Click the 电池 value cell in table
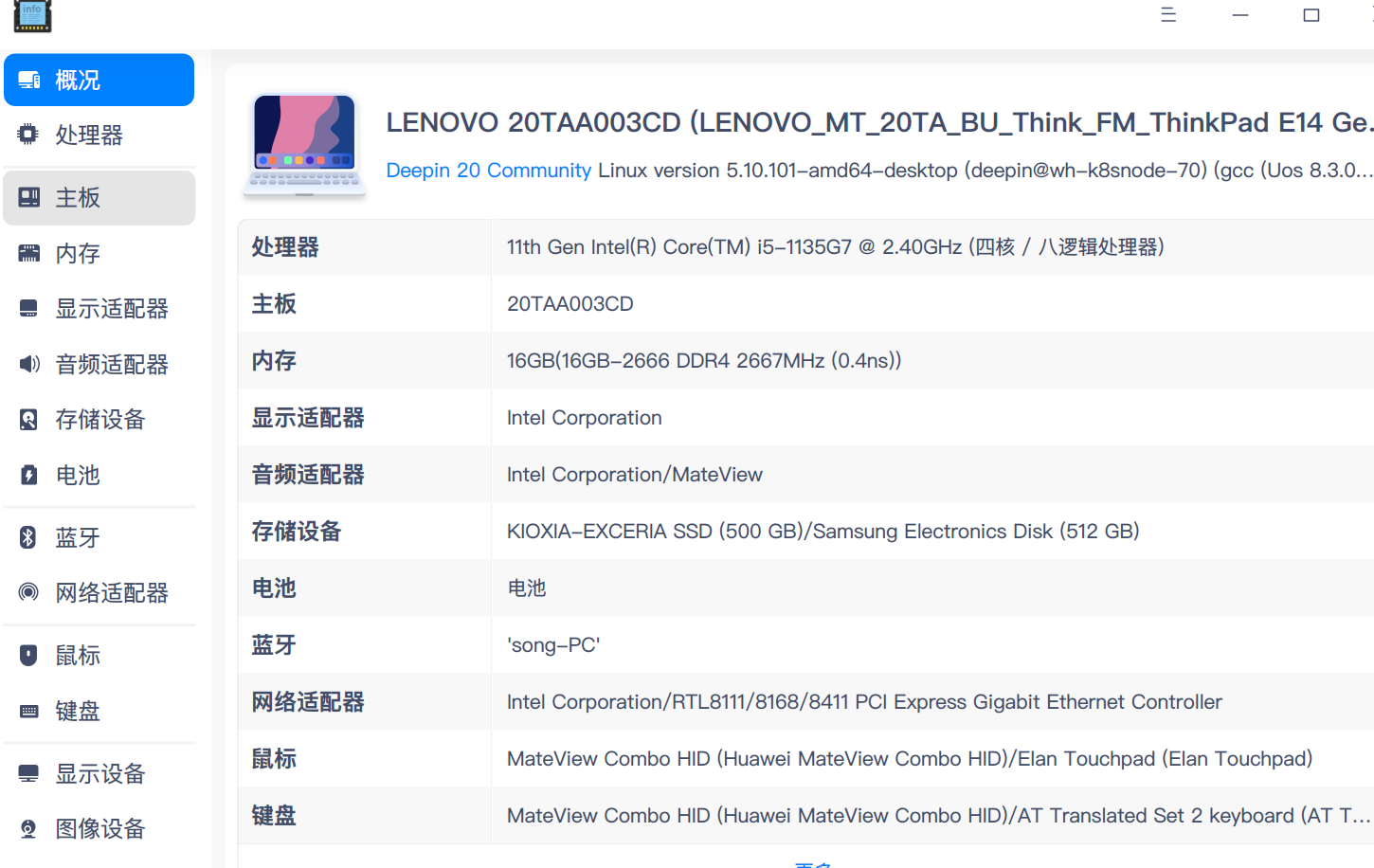This screenshot has height=868, width=1374. tap(527, 588)
